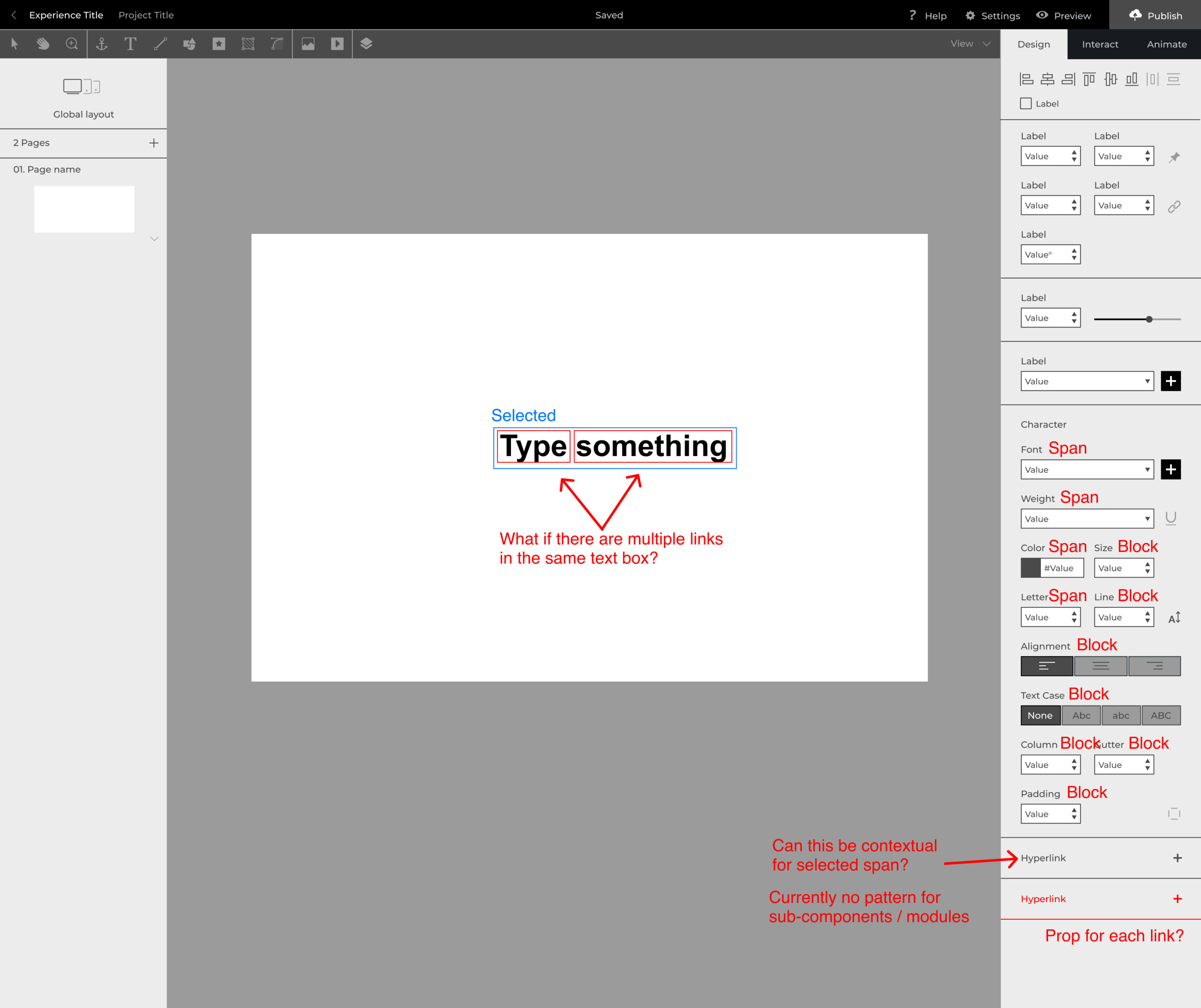Toggle the link chain constraint icon

coord(1174,206)
